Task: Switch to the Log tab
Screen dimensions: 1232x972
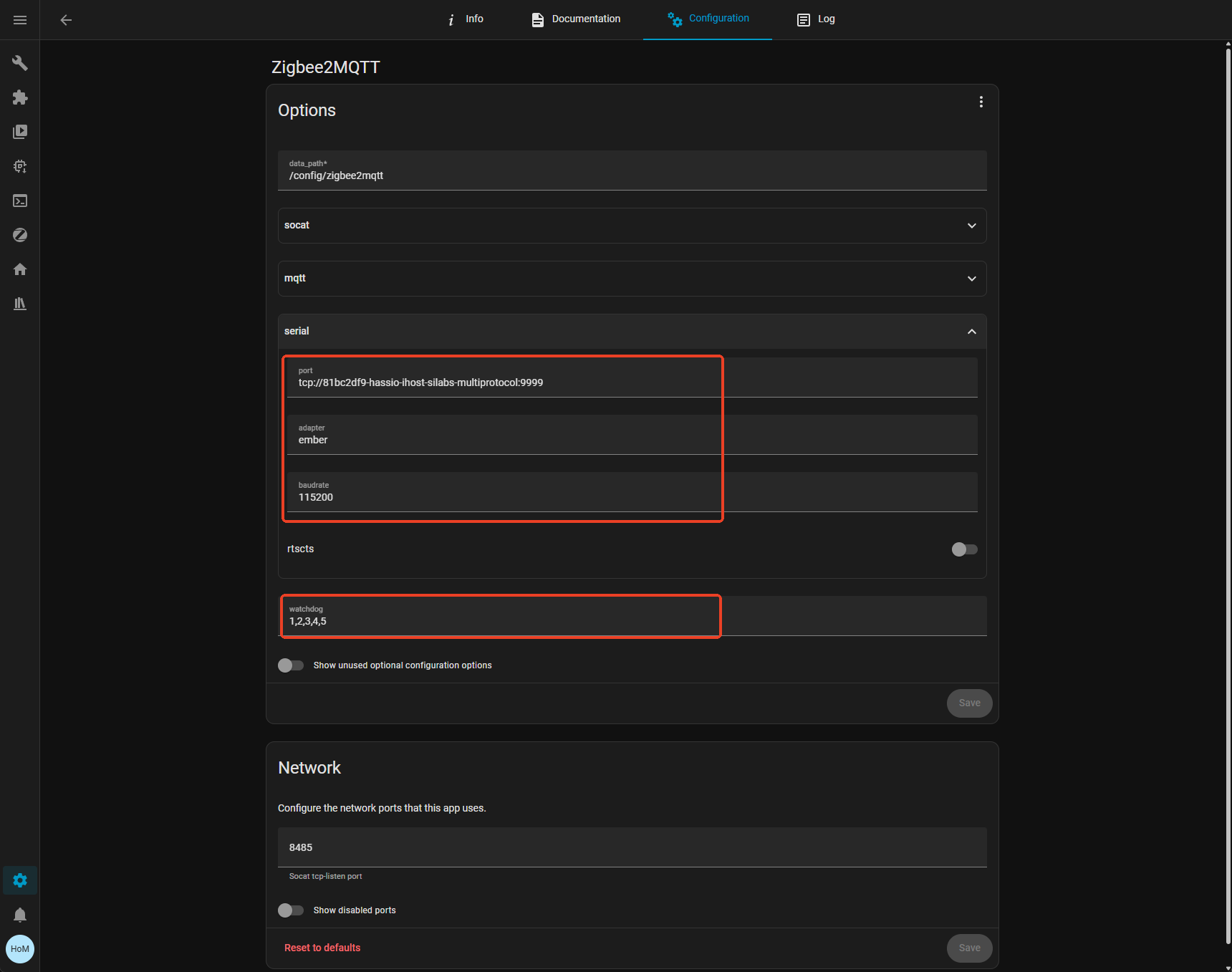Action: click(816, 19)
